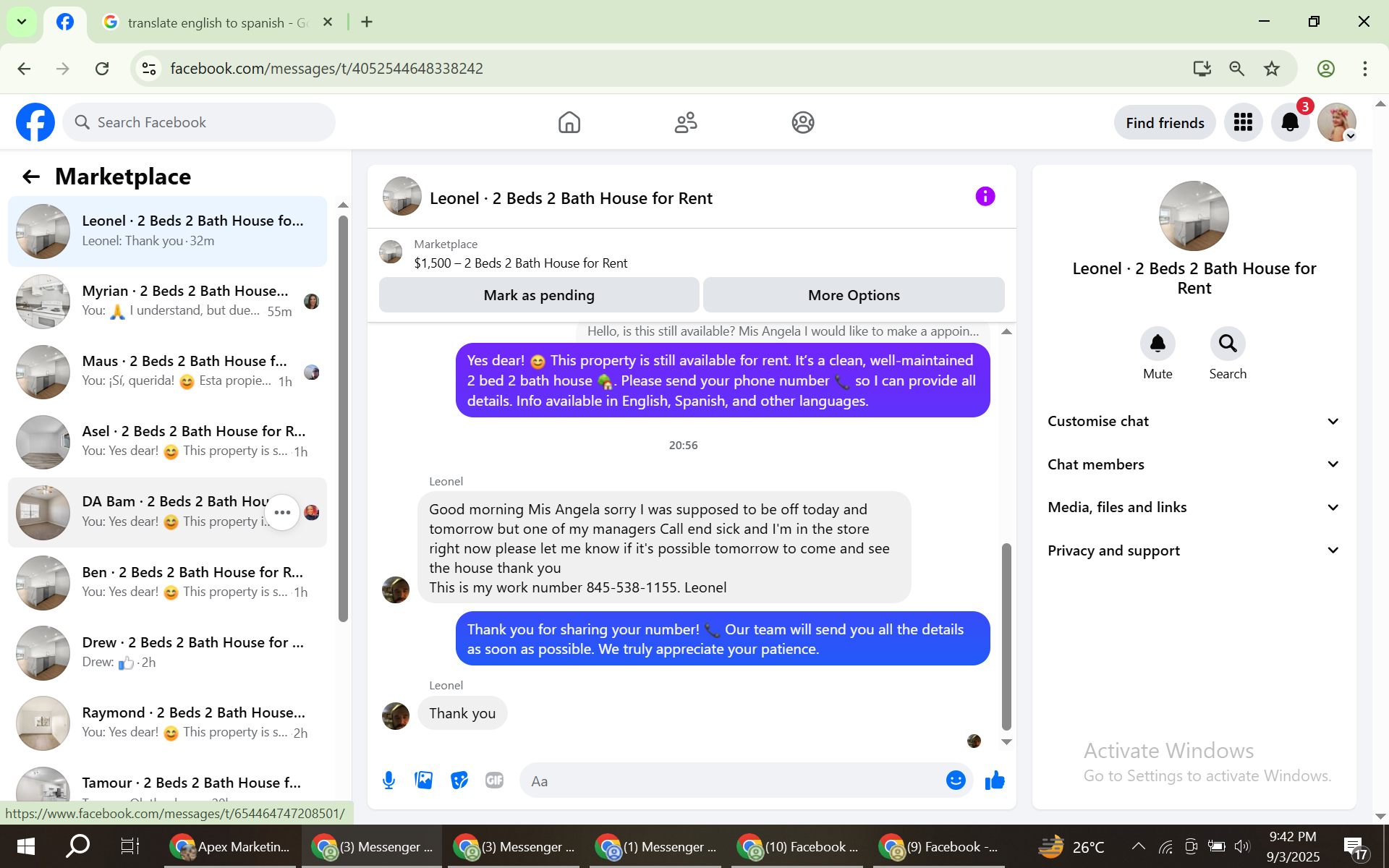Open Windows action center notifications
Viewport: 1389px width, 868px height.
pyautogui.click(x=1354, y=848)
